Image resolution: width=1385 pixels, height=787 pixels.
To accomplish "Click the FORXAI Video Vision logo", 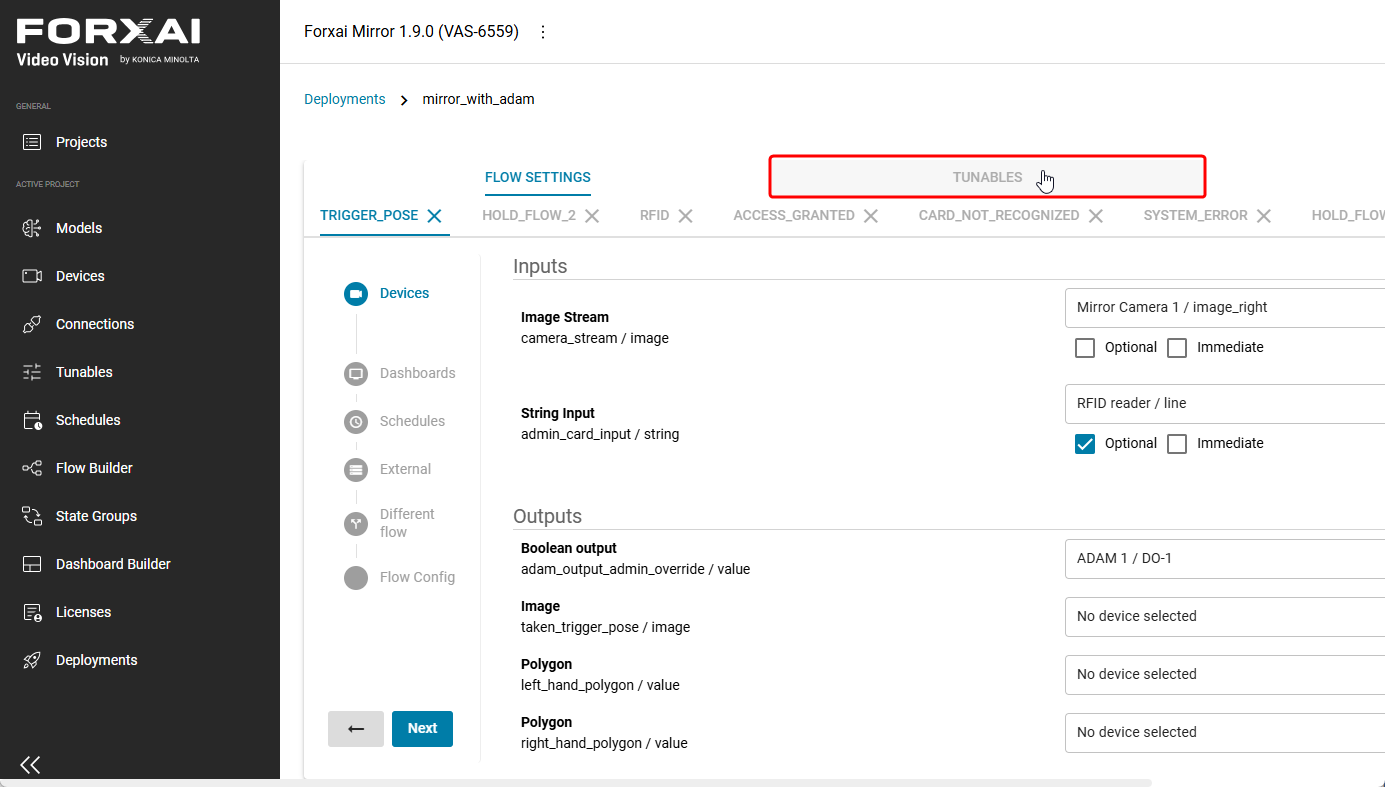I will (x=108, y=43).
